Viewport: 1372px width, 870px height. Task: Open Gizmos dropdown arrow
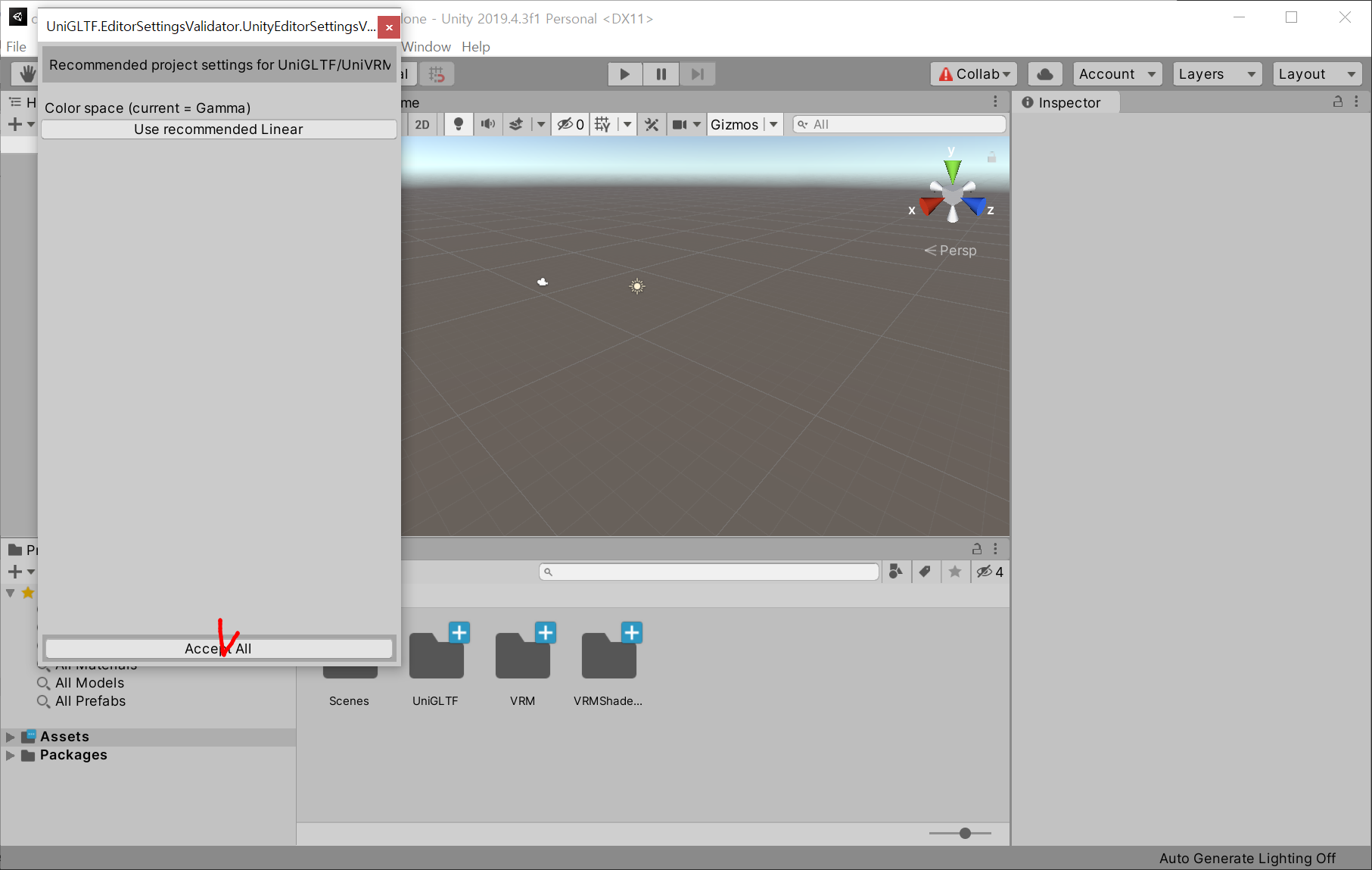(x=773, y=125)
